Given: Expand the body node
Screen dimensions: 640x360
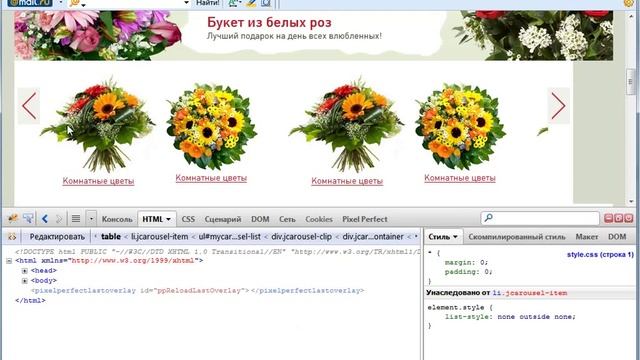Looking at the screenshot, I should pos(24,281).
